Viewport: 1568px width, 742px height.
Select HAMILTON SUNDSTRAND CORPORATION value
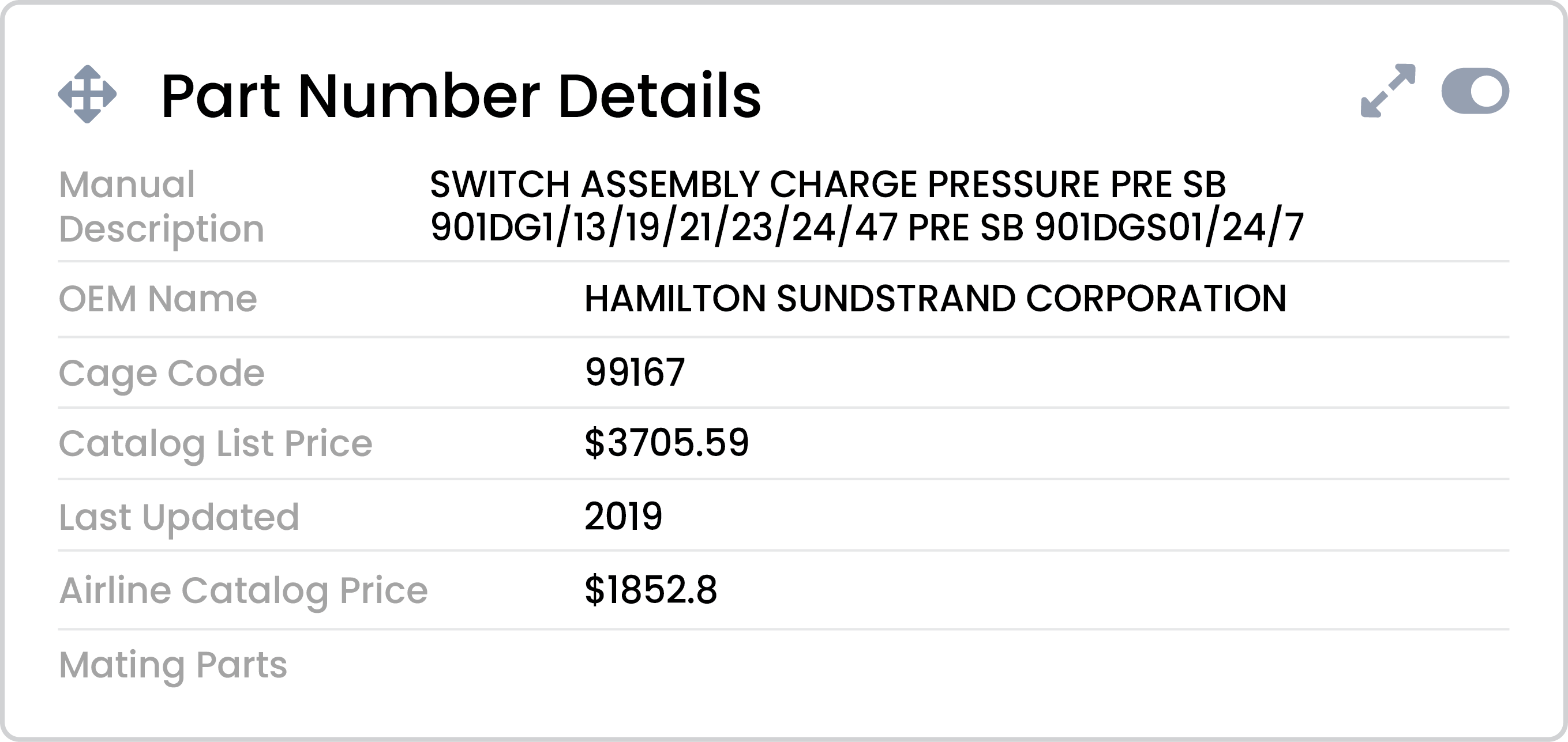pos(935,299)
